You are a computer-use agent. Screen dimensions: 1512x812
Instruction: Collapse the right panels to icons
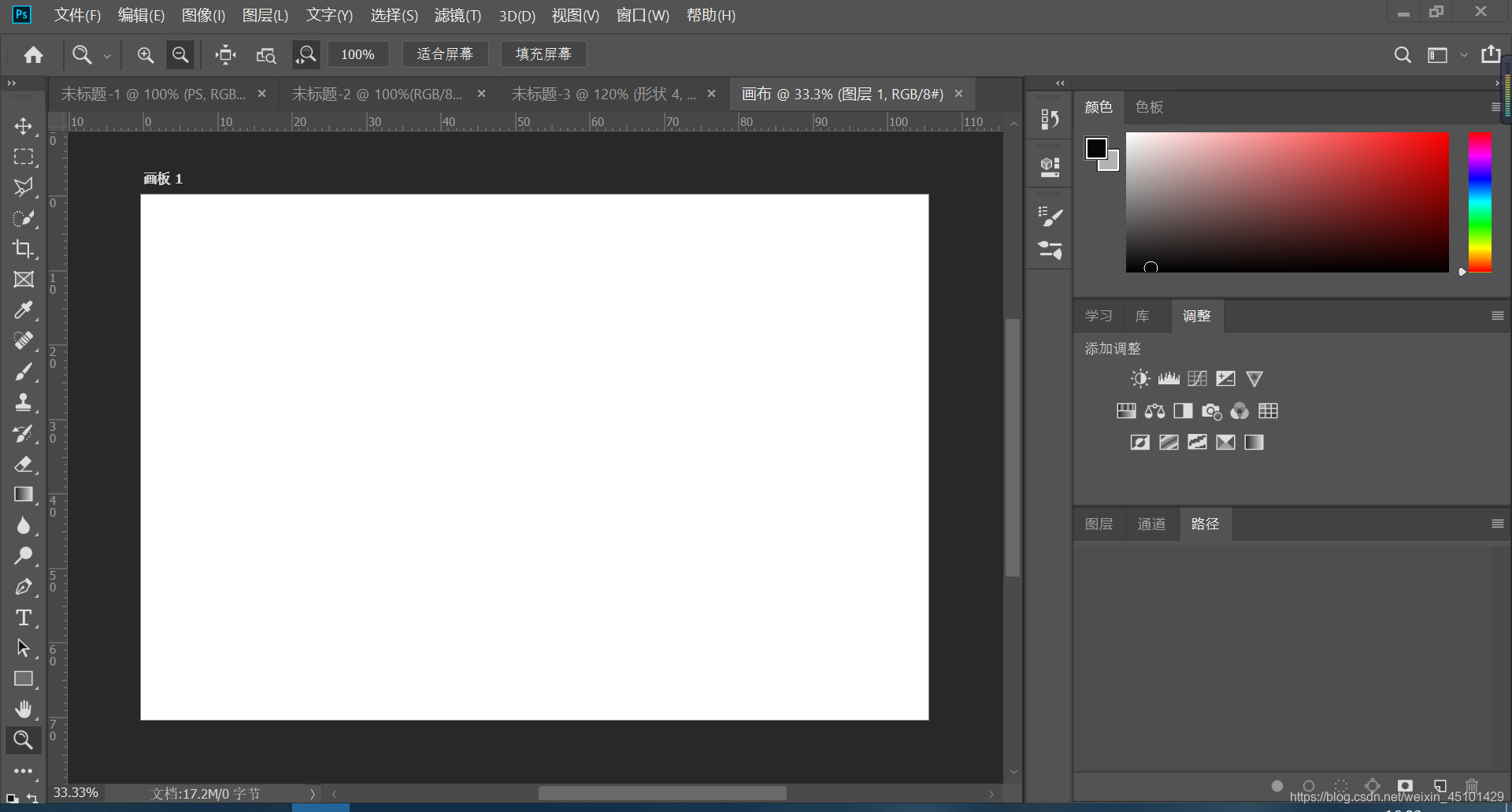(x=1497, y=83)
